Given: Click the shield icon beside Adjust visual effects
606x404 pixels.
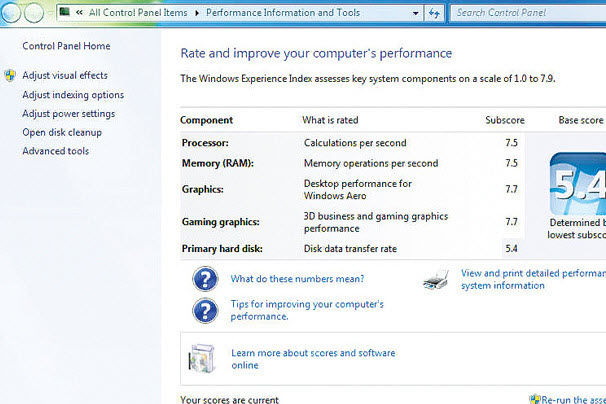Looking at the screenshot, I should tap(10, 75).
